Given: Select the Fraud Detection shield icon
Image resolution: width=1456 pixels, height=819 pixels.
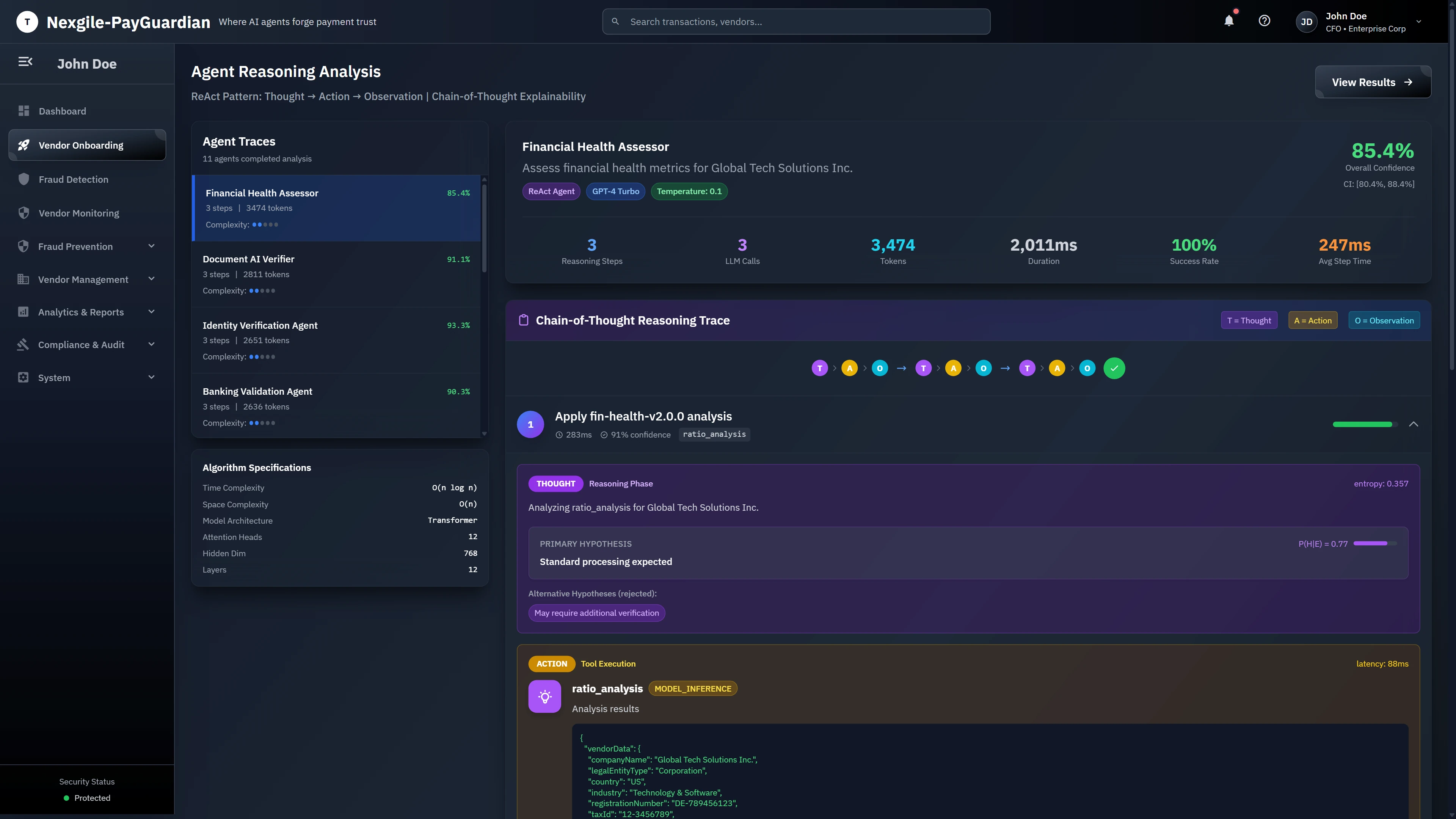Looking at the screenshot, I should coord(24,179).
